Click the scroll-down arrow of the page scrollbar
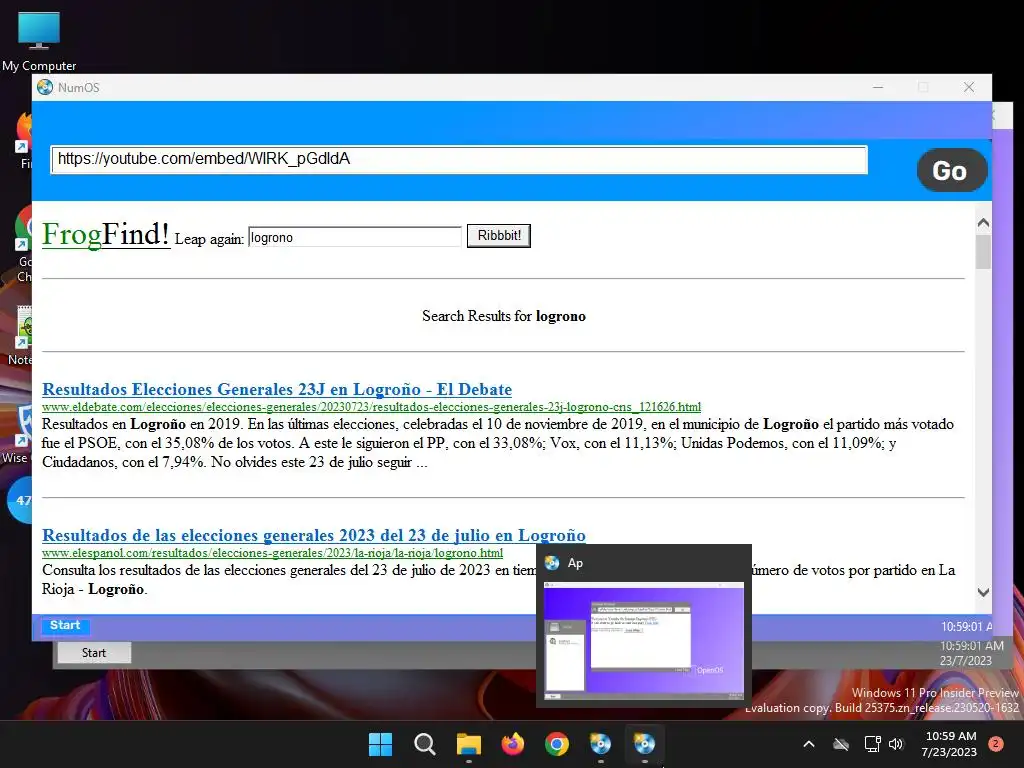1024x768 pixels. [x=983, y=592]
